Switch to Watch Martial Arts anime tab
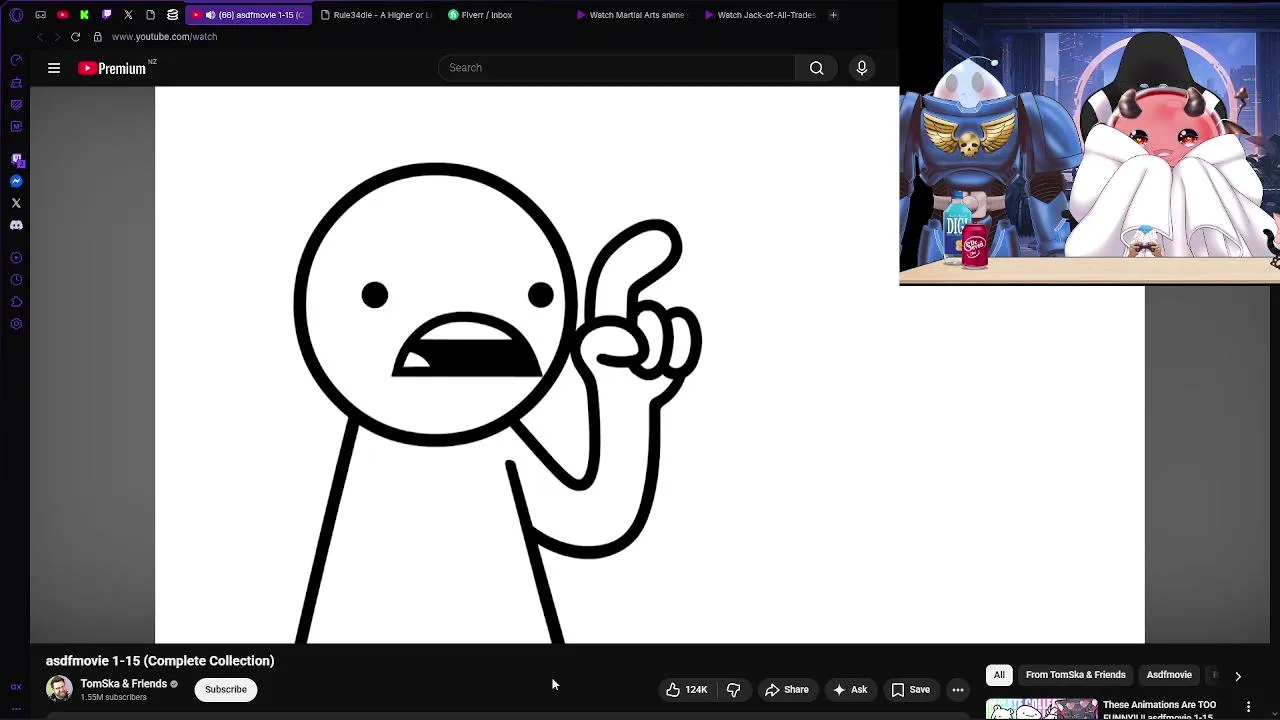 point(631,15)
